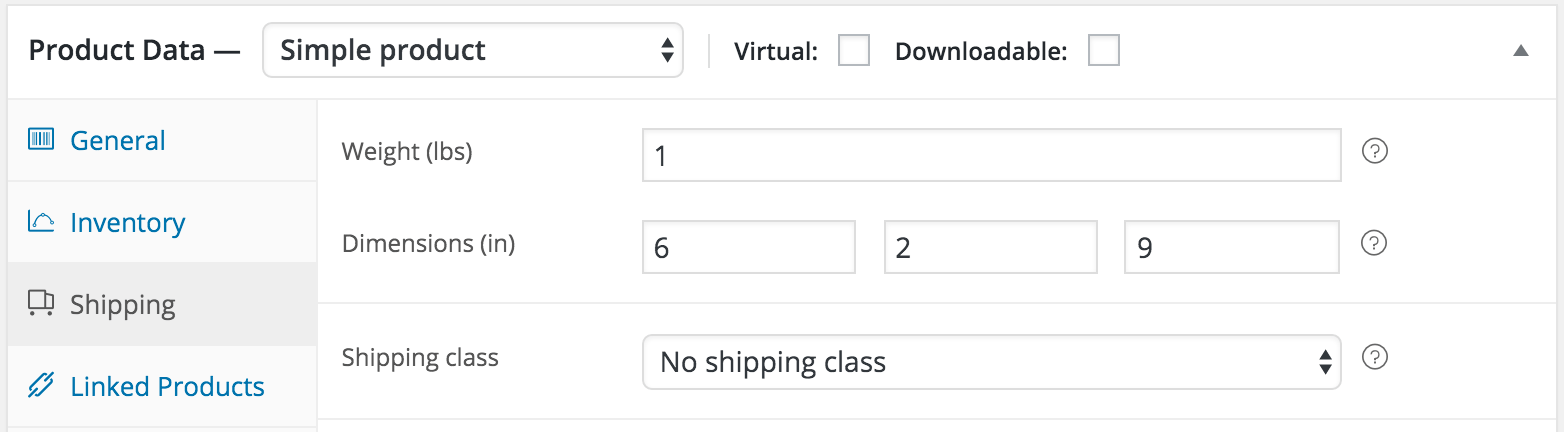The height and width of the screenshot is (432, 1564).
Task: Open the Simple product type dropdown
Action: pos(473,51)
